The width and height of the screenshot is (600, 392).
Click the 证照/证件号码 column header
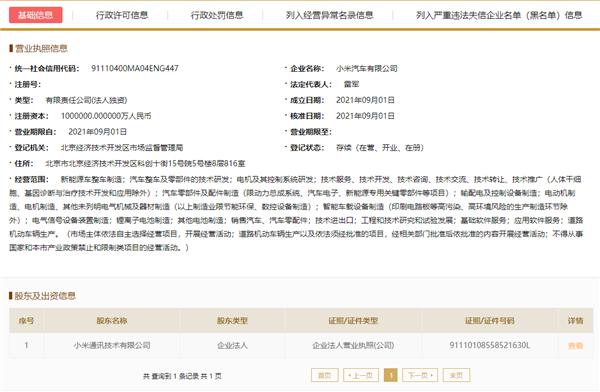pos(489,321)
